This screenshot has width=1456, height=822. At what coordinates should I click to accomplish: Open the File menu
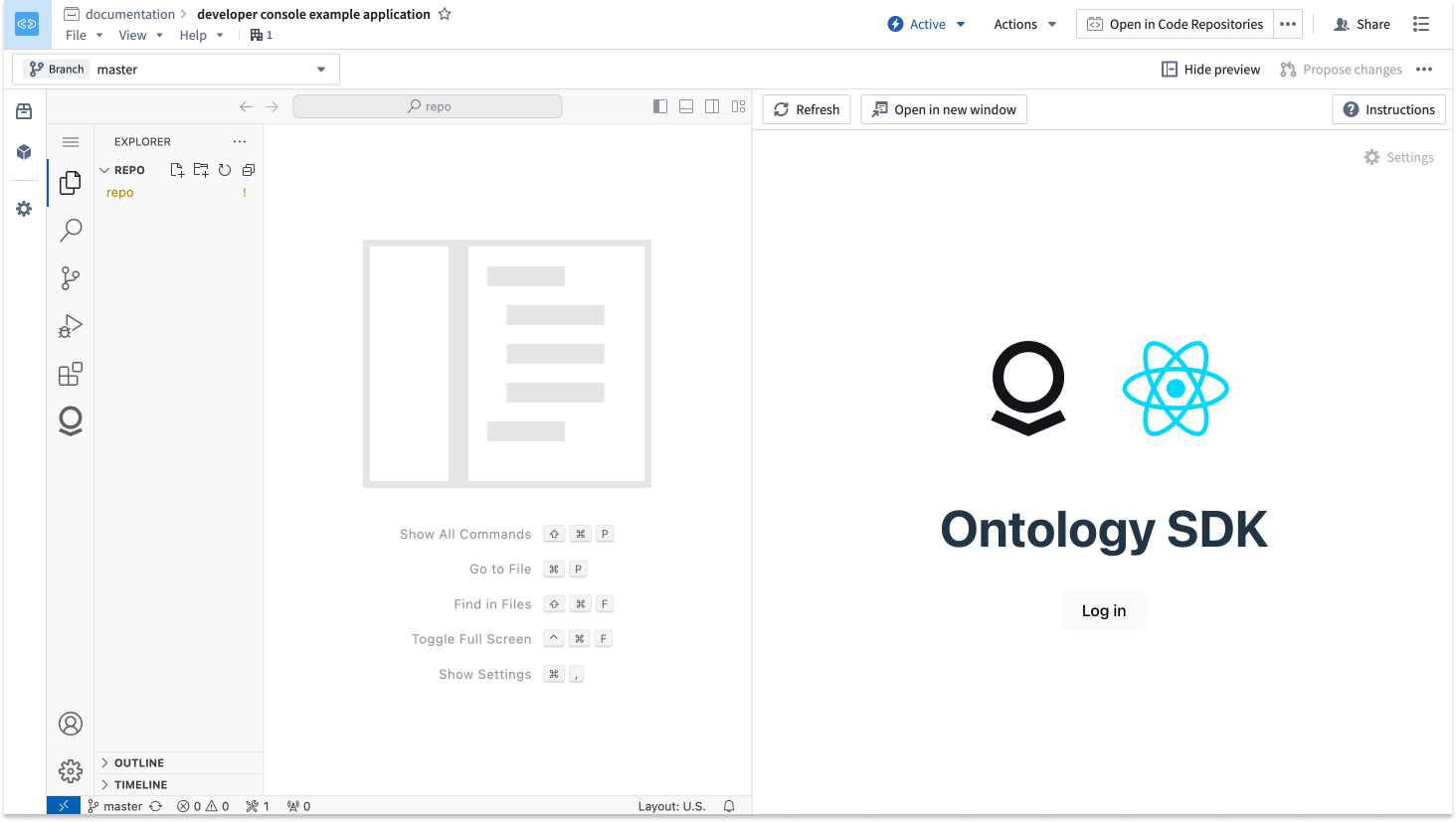point(85,35)
